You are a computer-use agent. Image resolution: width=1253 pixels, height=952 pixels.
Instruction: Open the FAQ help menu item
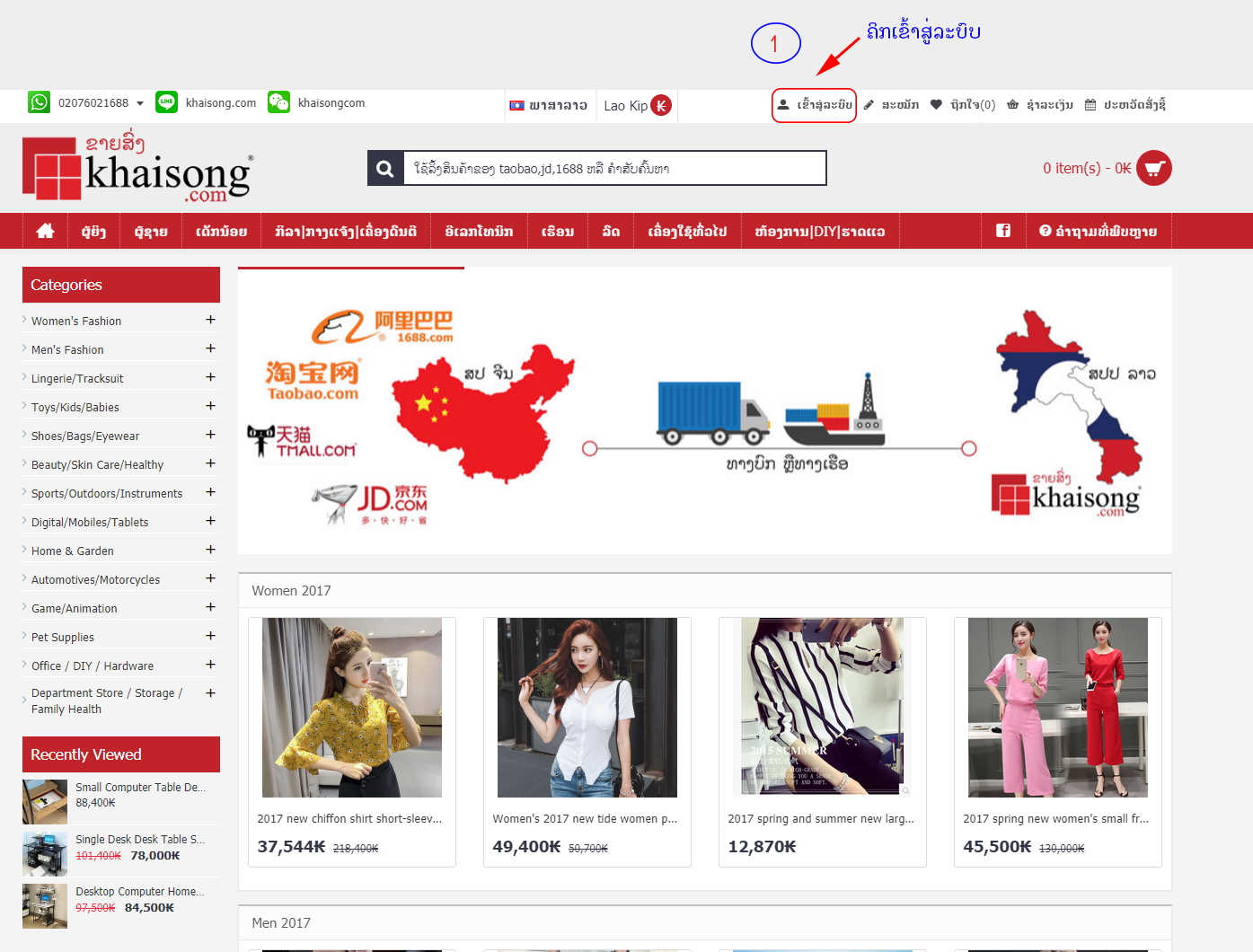[1098, 231]
